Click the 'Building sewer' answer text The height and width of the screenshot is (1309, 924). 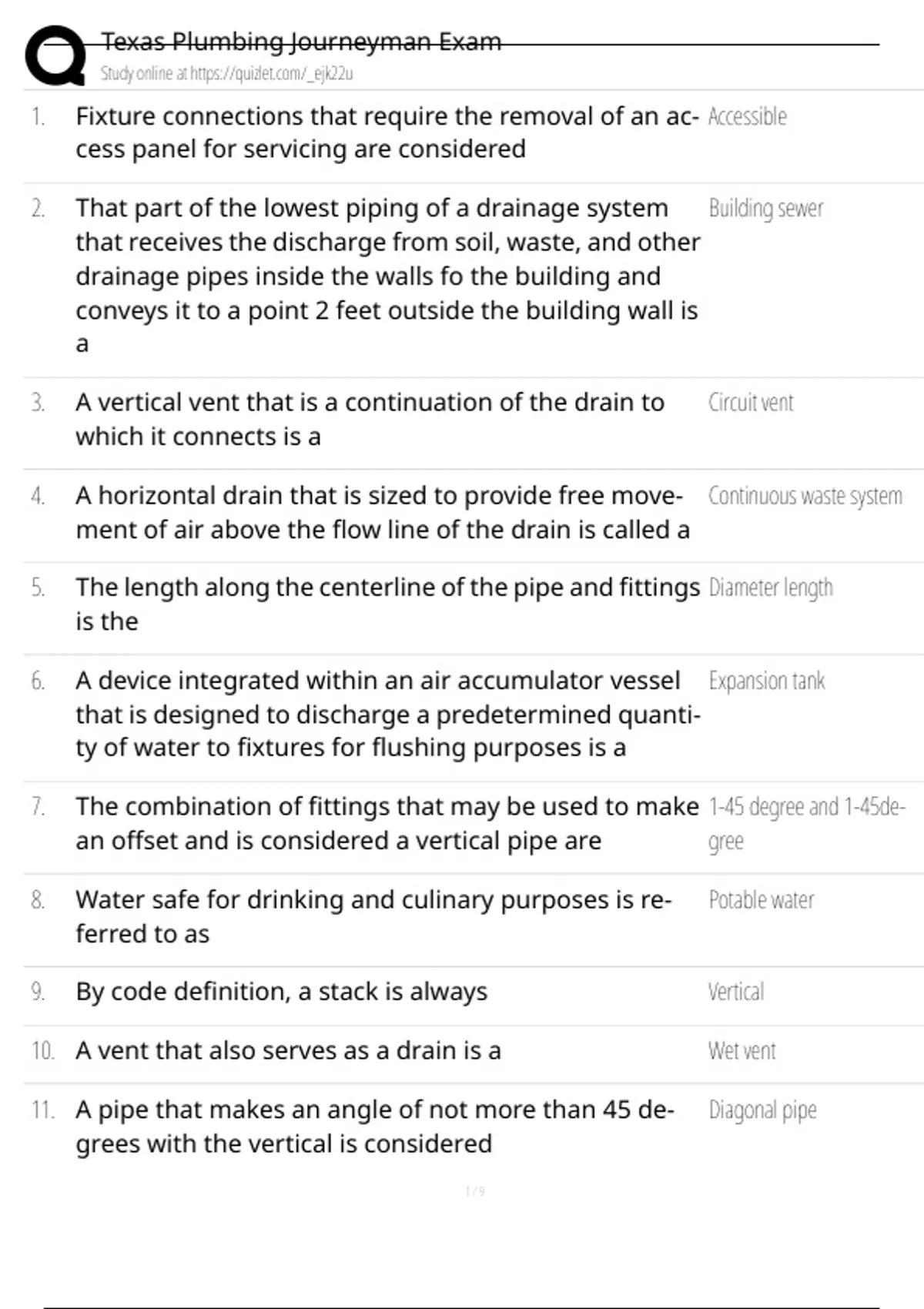[x=765, y=209]
